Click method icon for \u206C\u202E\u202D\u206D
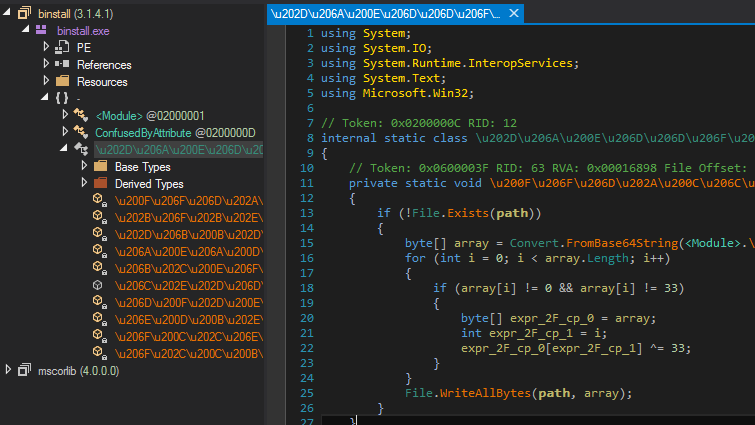 [98, 285]
